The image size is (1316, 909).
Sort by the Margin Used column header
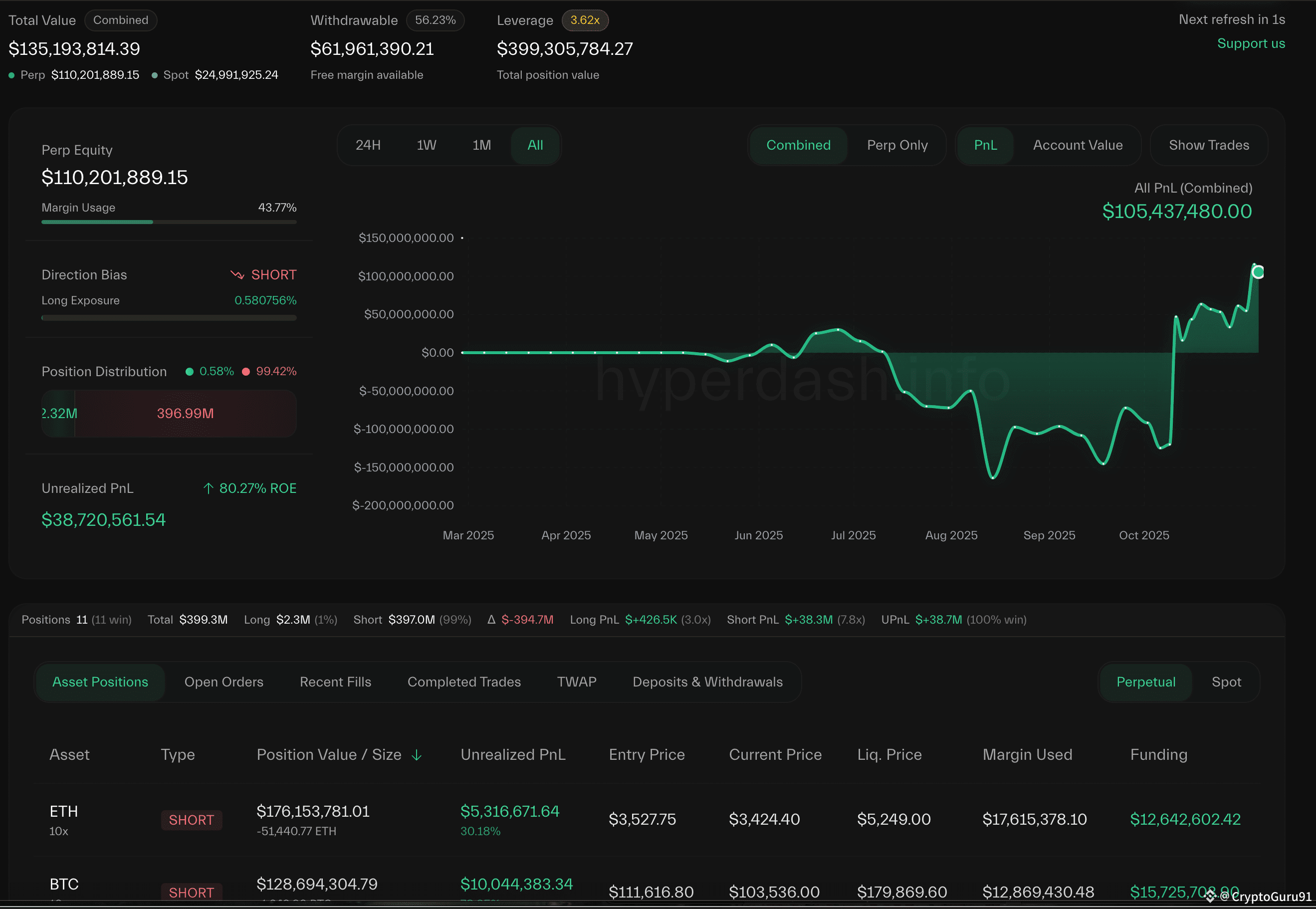[1027, 755]
